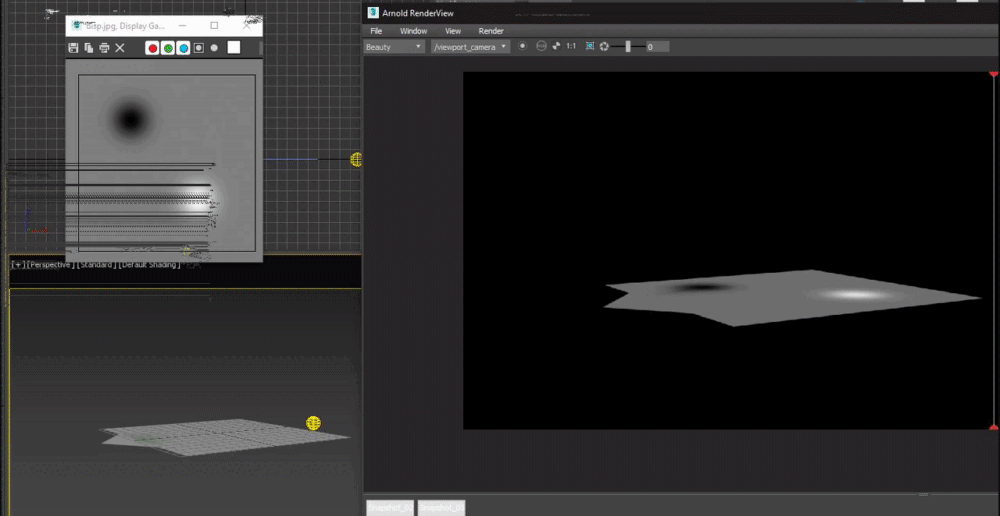Toggle the red channel display
The image size is (1000, 516).
click(152, 48)
